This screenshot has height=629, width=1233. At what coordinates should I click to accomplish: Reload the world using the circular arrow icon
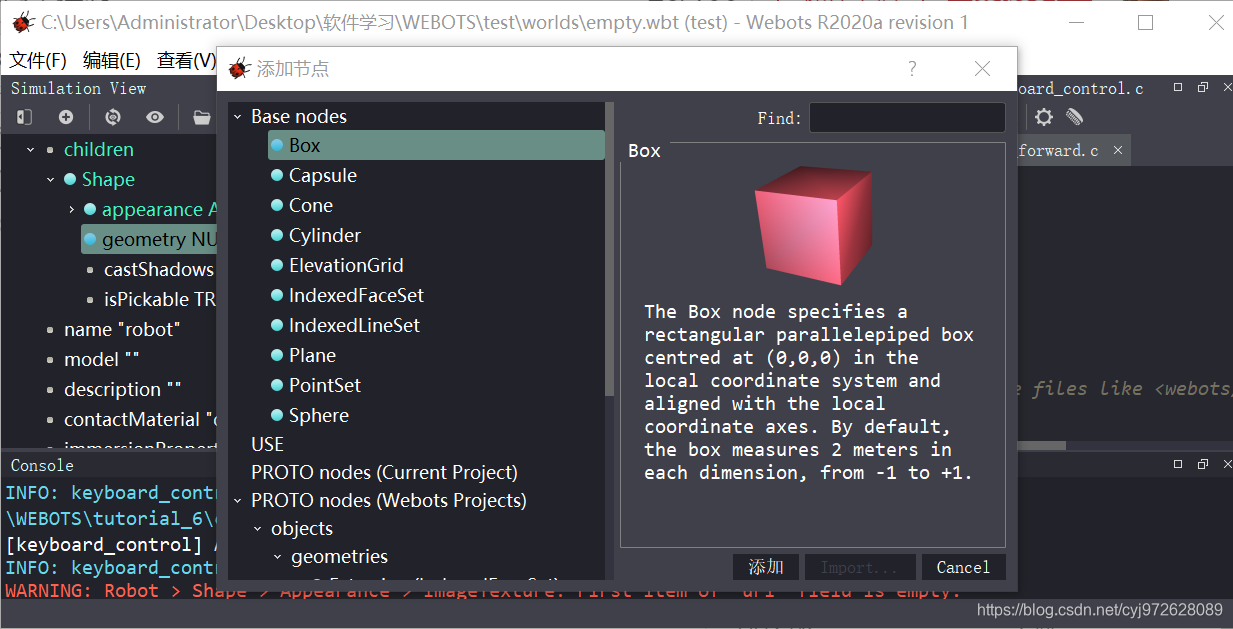[x=113, y=118]
